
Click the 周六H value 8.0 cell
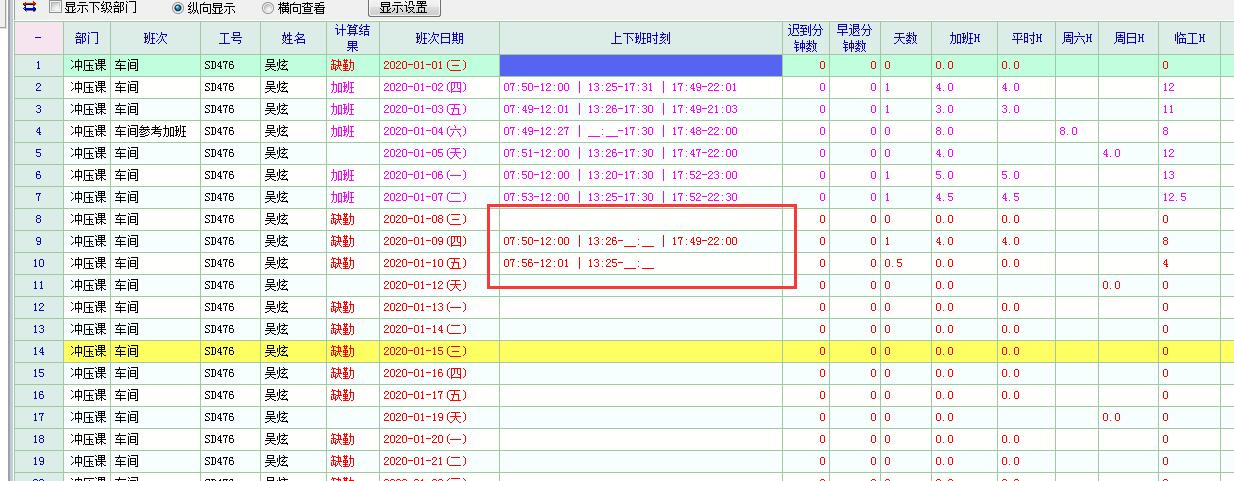point(1076,131)
